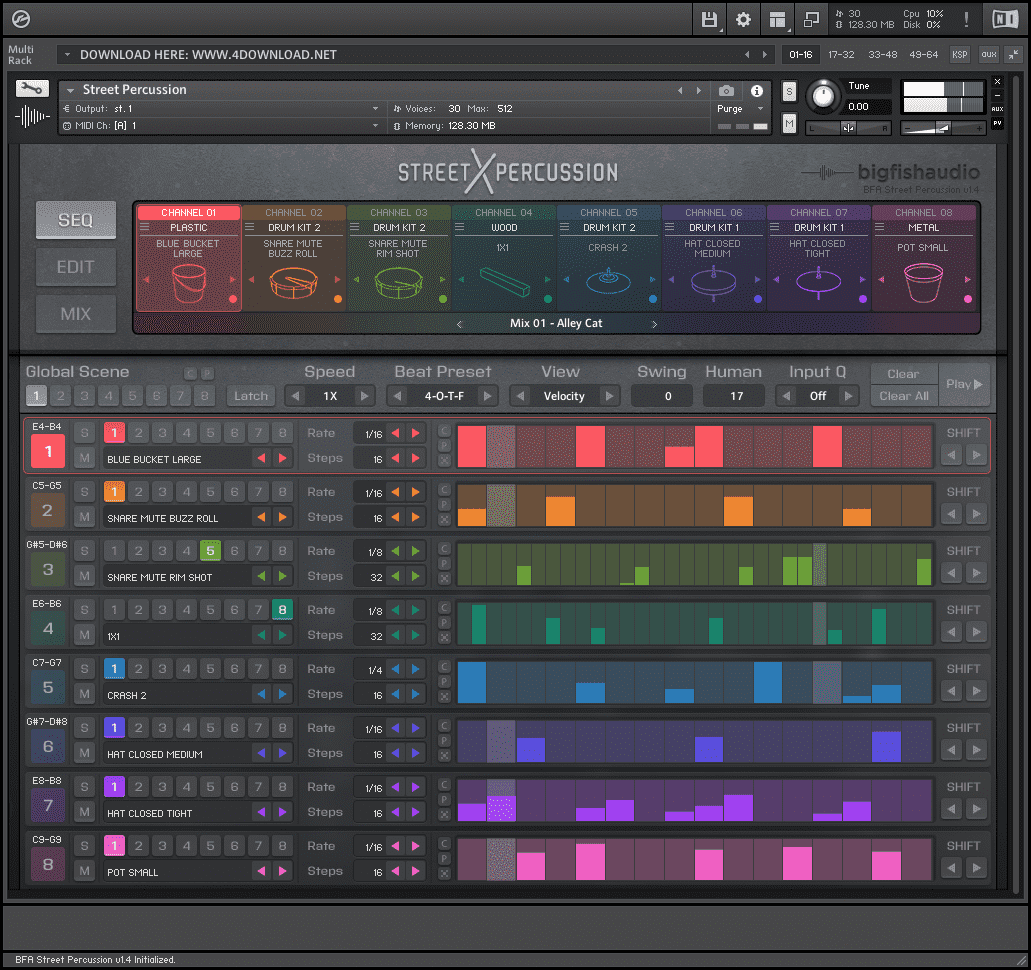1031x970 pixels.
Task: Click the Snare Mute Buzz Roll drum image
Action: click(x=293, y=283)
